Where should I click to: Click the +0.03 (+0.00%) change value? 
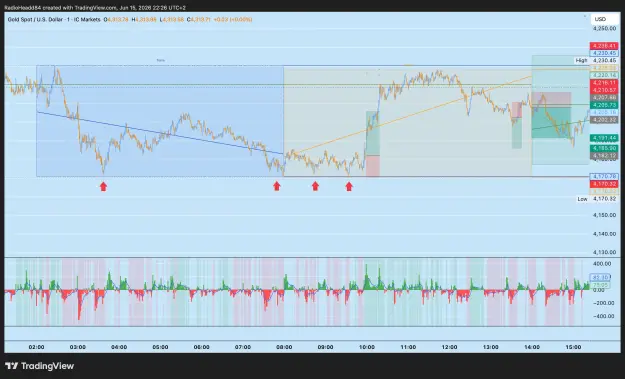coord(233,19)
